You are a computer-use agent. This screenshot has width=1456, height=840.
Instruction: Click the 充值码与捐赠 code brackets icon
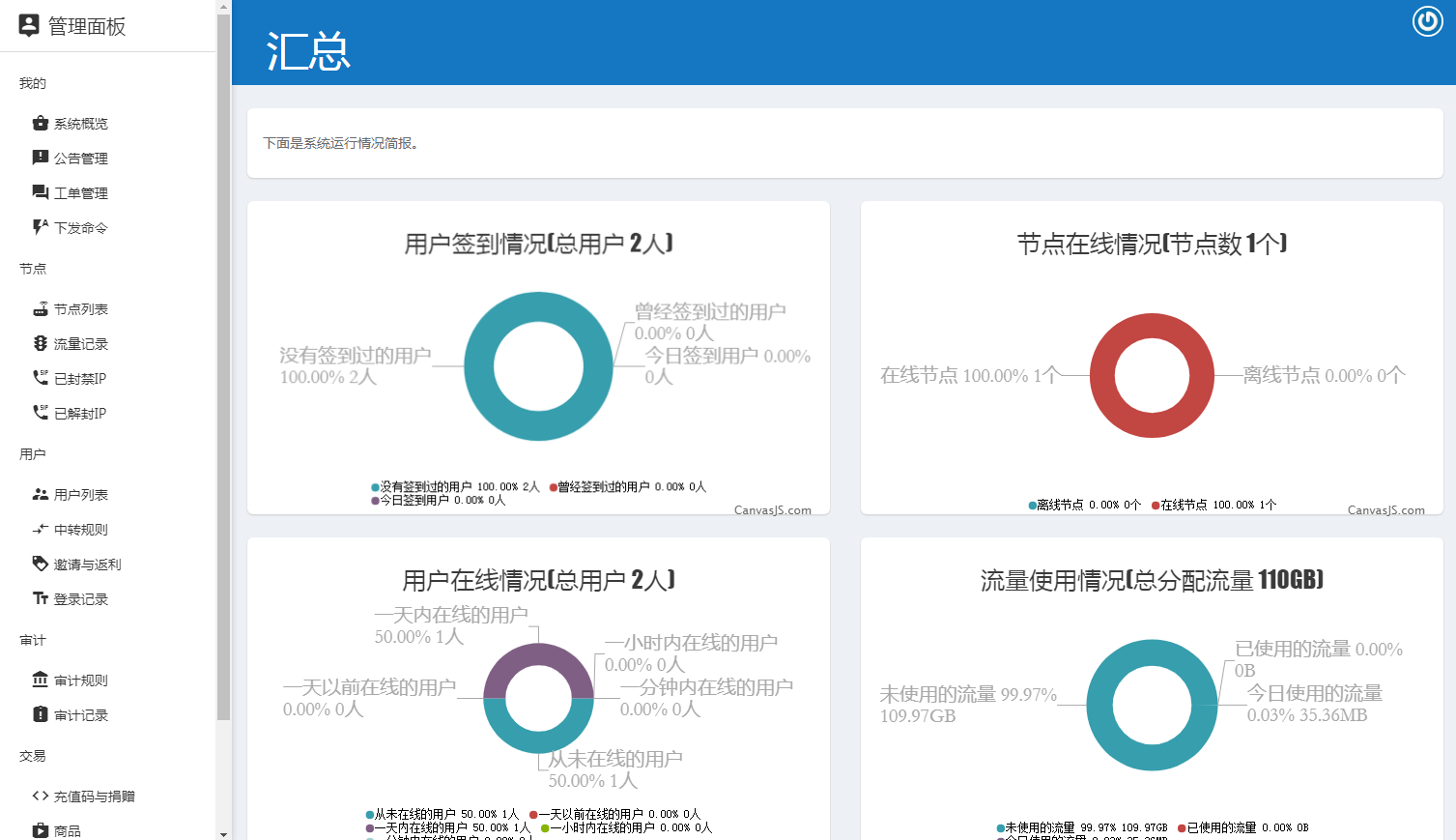tap(40, 796)
